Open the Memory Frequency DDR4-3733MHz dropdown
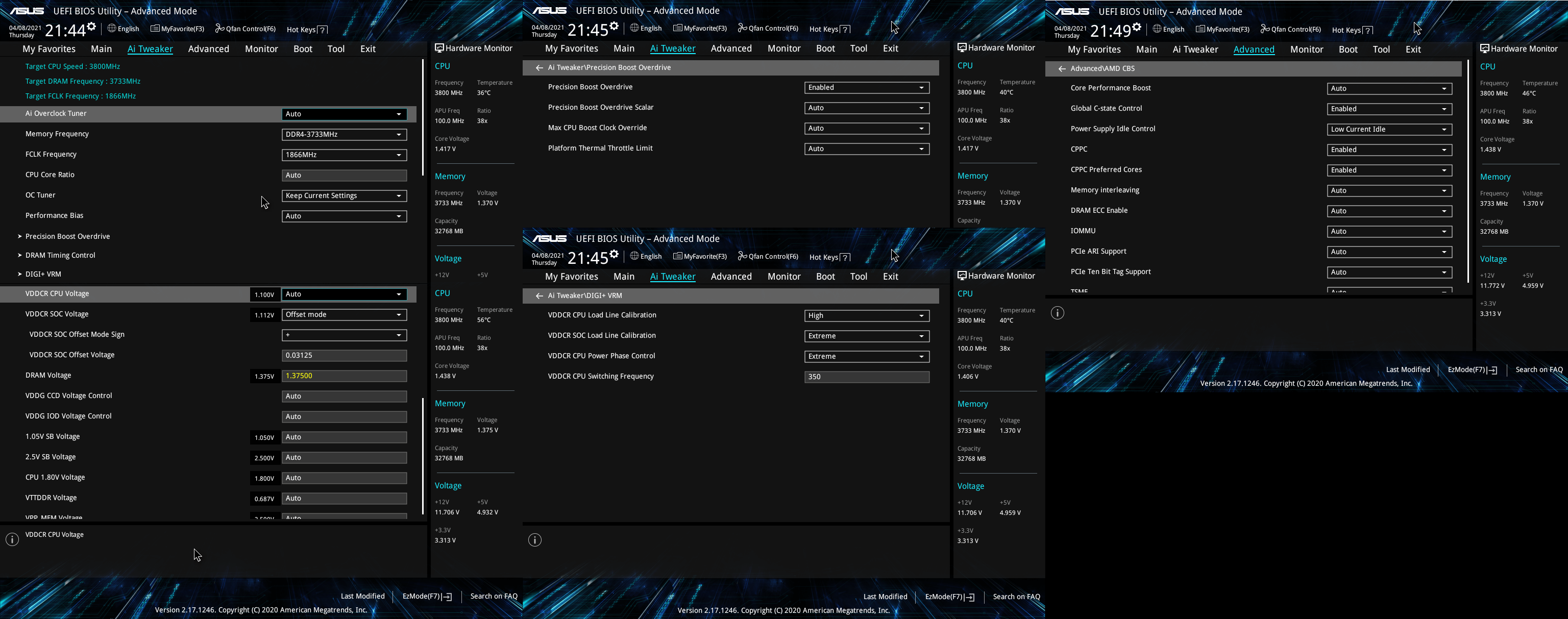1568x619 pixels. (x=344, y=135)
